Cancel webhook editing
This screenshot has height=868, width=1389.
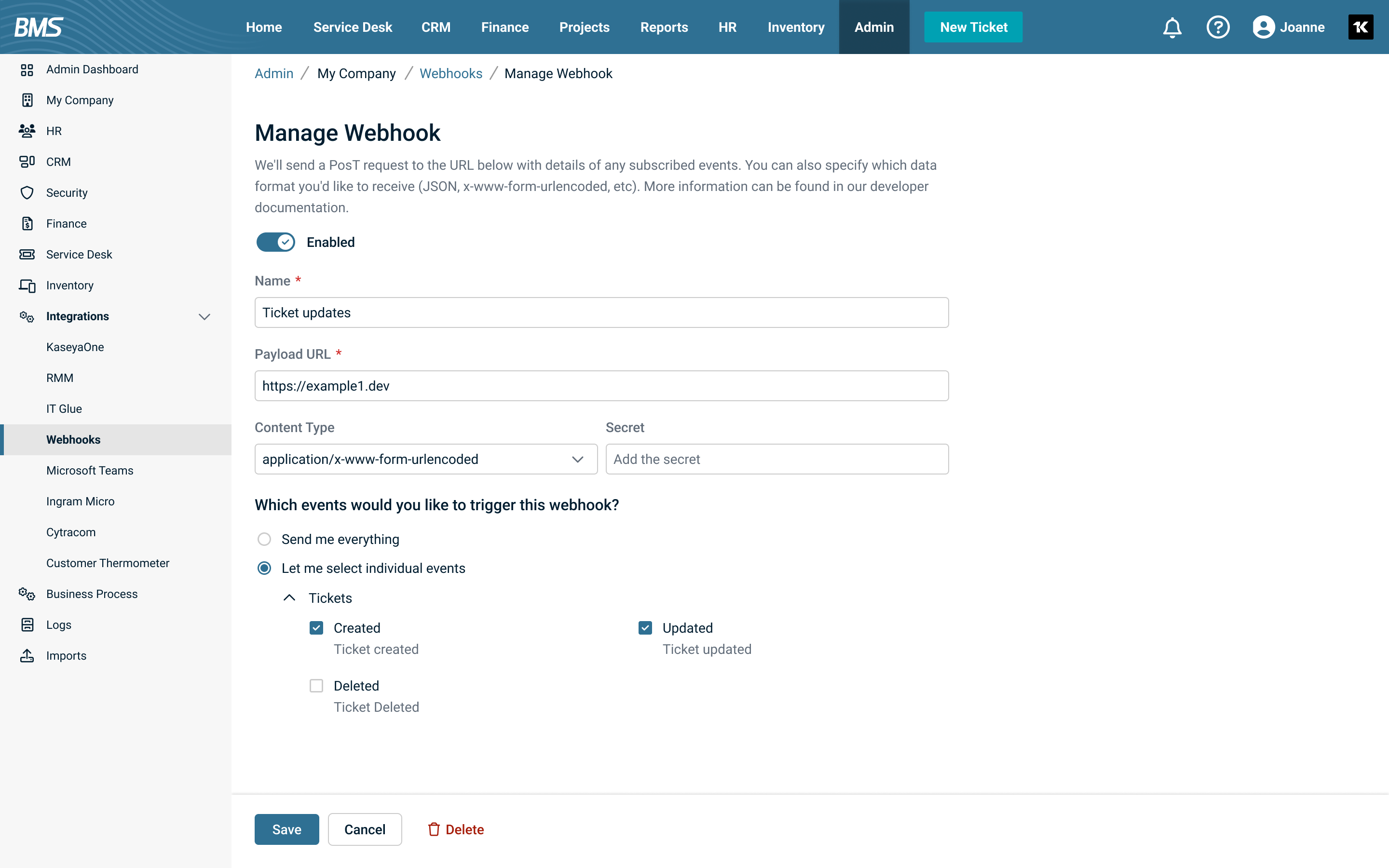coord(365,829)
